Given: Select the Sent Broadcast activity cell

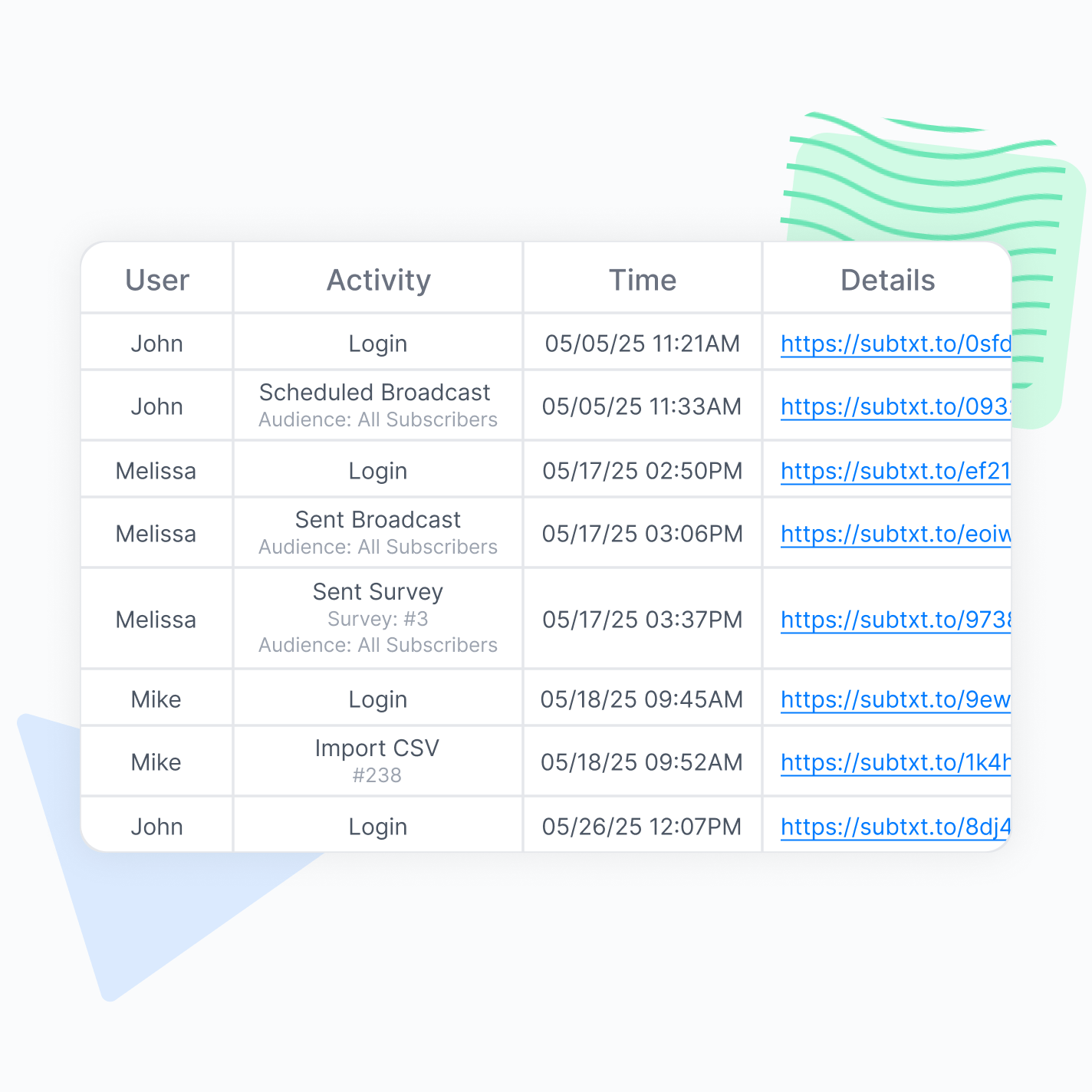Looking at the screenshot, I should point(378,520).
